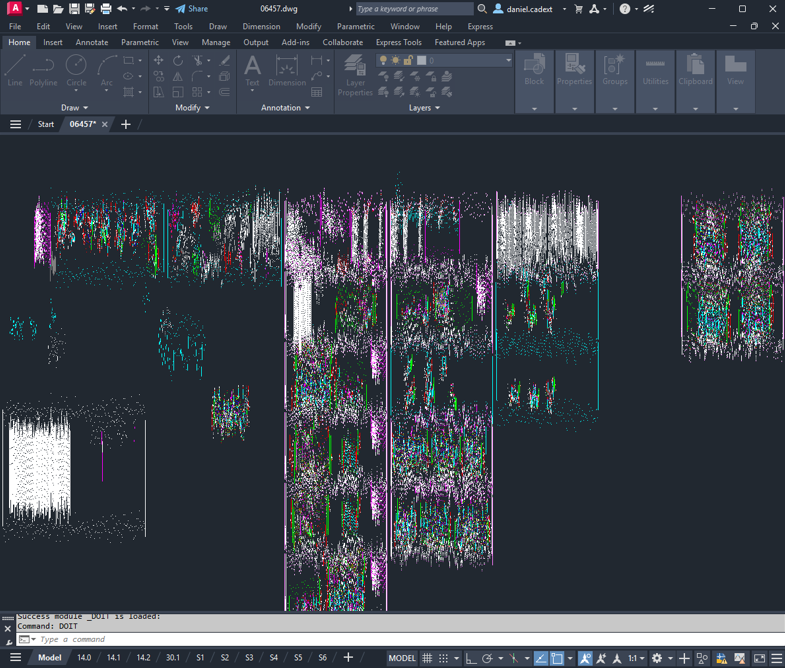Screen dimensions: 785x668
Task: Toggle Snap mode in status bar
Action: click(444, 658)
